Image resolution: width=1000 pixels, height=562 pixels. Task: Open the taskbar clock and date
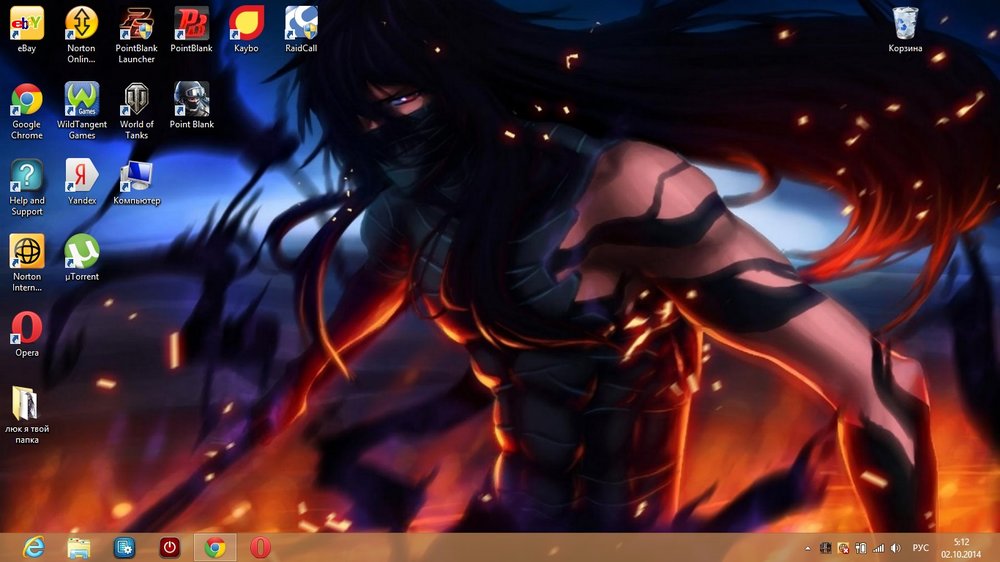tap(961, 547)
